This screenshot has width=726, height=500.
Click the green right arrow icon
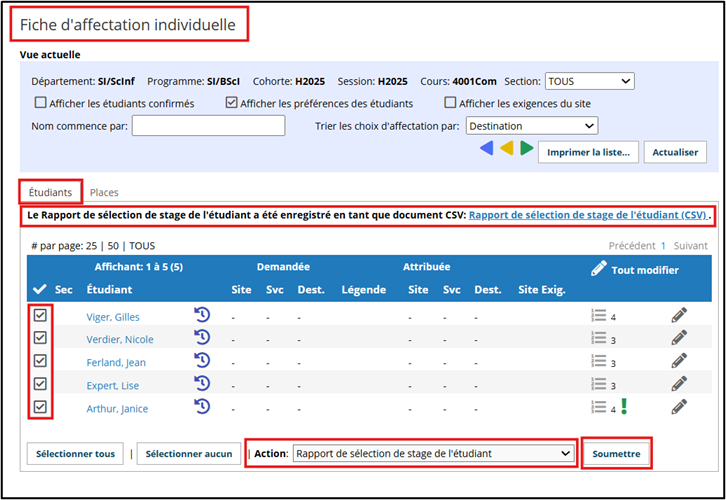point(527,148)
